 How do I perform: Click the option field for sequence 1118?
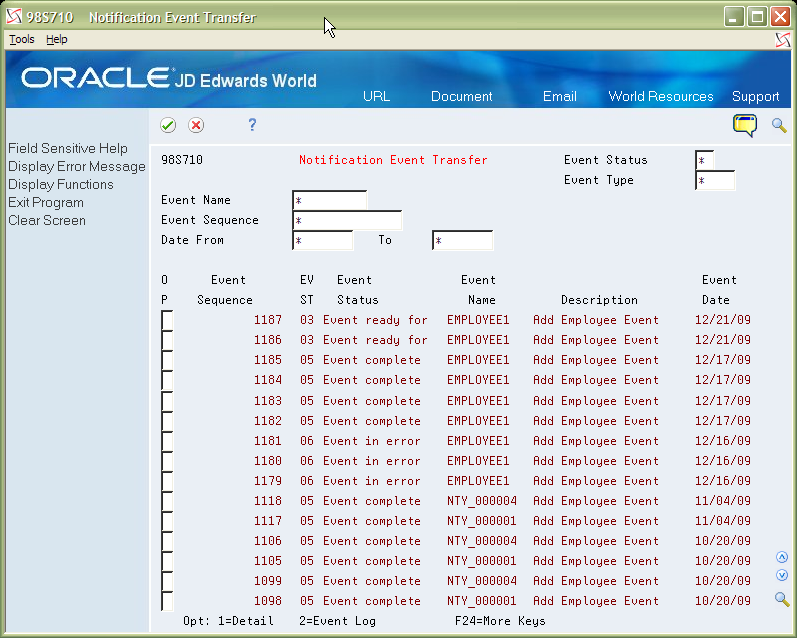[167, 501]
